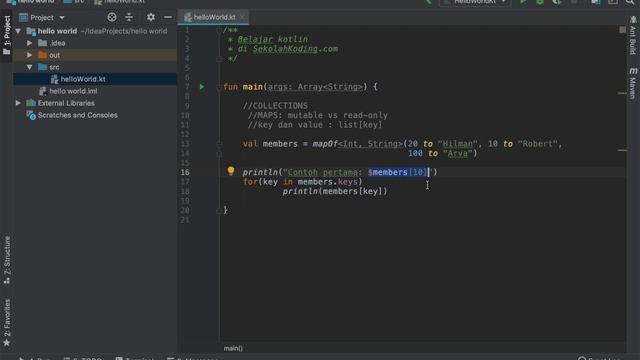Fold the mapOf statement at line 13
Image resolution: width=640 pixels, height=360 pixels.
pyautogui.click(x=219, y=144)
